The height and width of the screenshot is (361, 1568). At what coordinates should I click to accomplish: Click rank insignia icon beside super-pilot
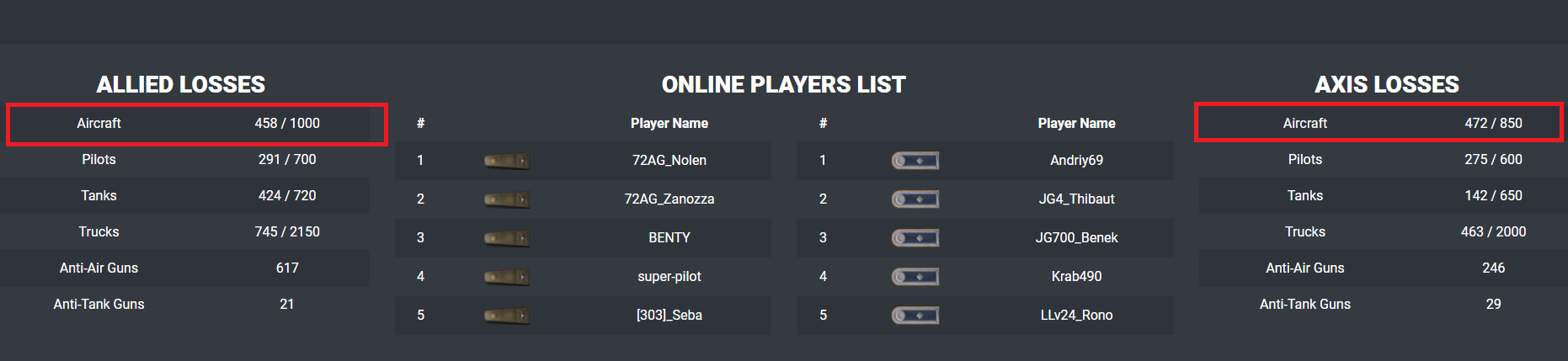pos(506,277)
